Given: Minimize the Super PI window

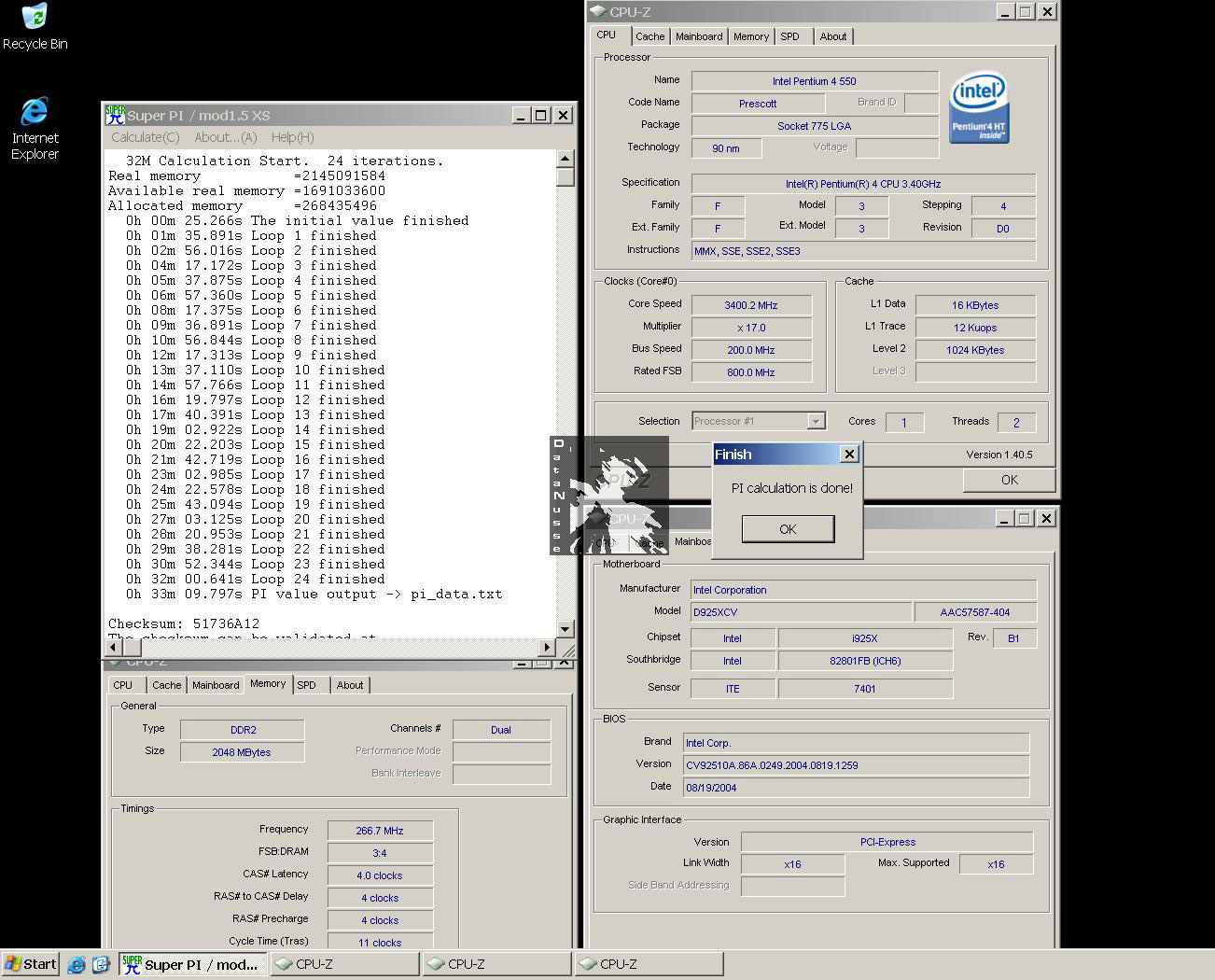Looking at the screenshot, I should [520, 115].
